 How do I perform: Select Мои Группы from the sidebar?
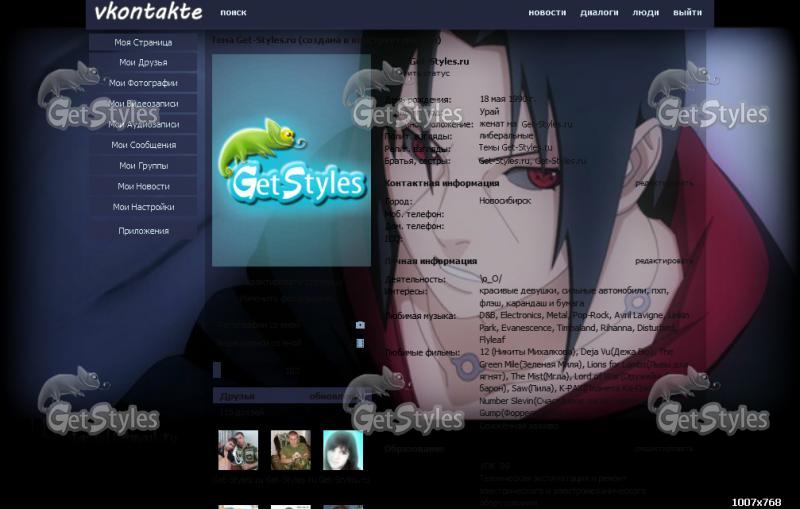pyautogui.click(x=143, y=166)
